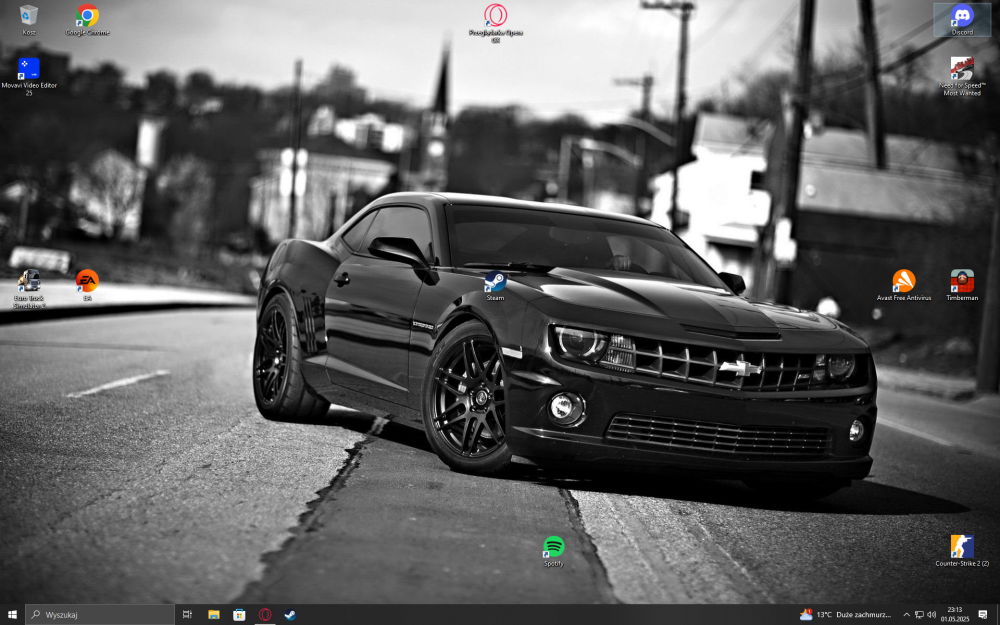Open the clock showing 23:13

[x=955, y=615]
